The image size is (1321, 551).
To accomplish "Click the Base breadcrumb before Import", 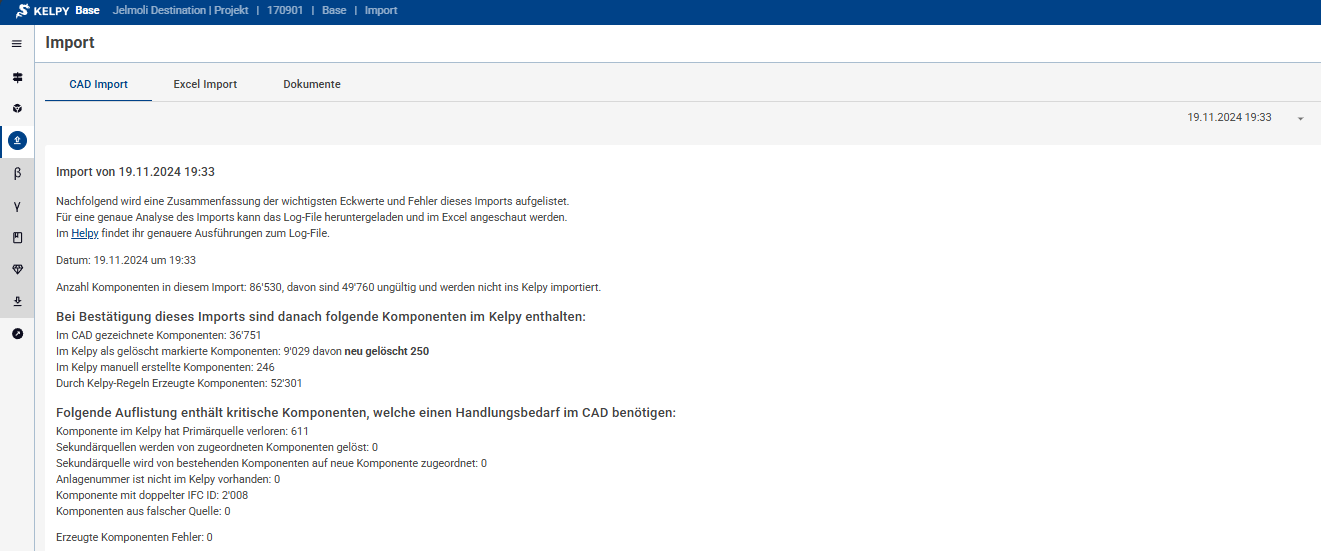I will point(334,11).
